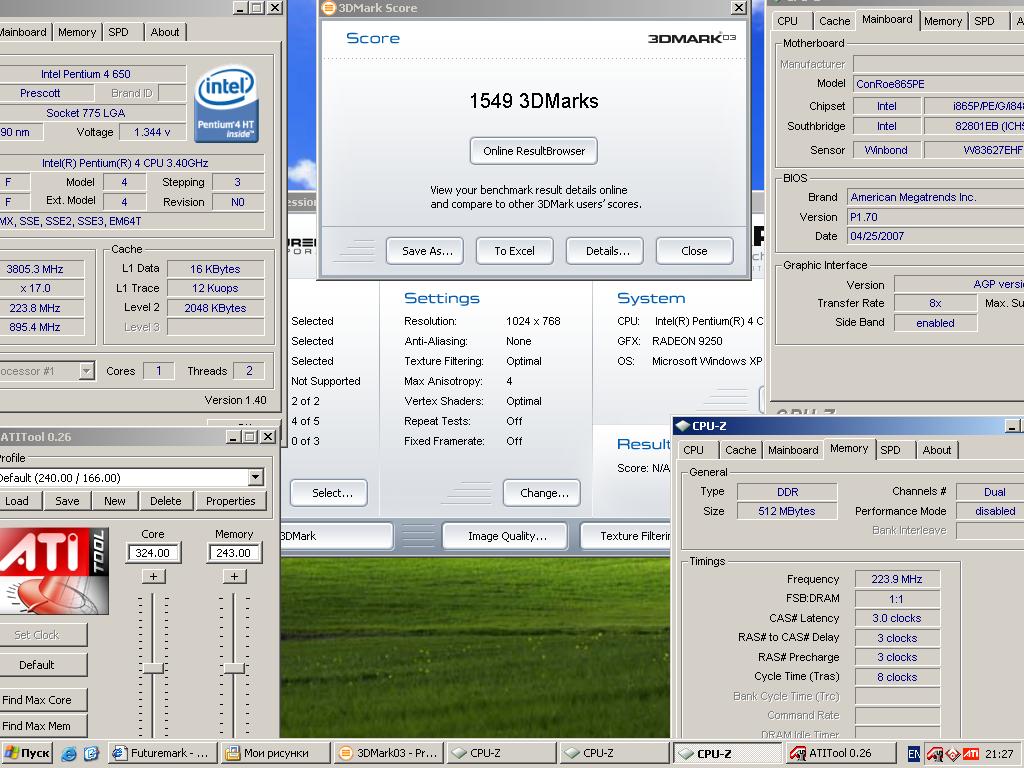
Task: Click Online ResultBrowser button
Action: (534, 151)
